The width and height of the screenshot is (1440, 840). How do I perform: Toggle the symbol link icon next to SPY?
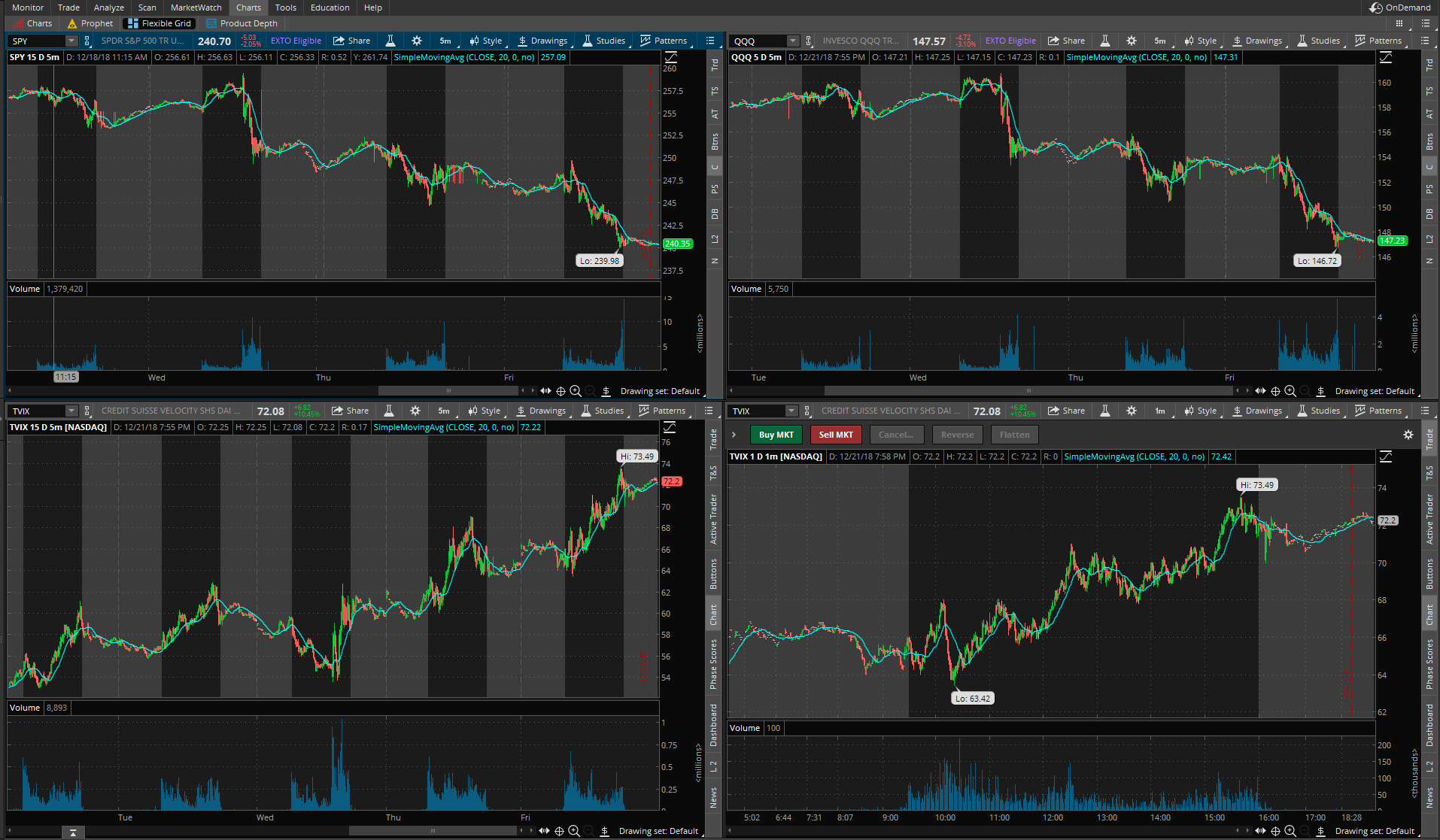coord(87,41)
